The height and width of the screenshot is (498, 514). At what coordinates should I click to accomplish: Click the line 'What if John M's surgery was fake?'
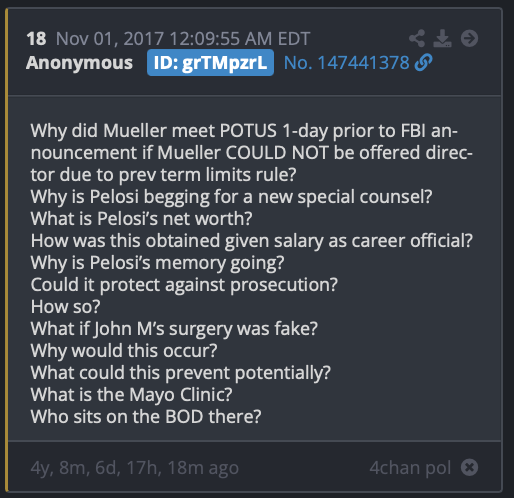coord(174,329)
